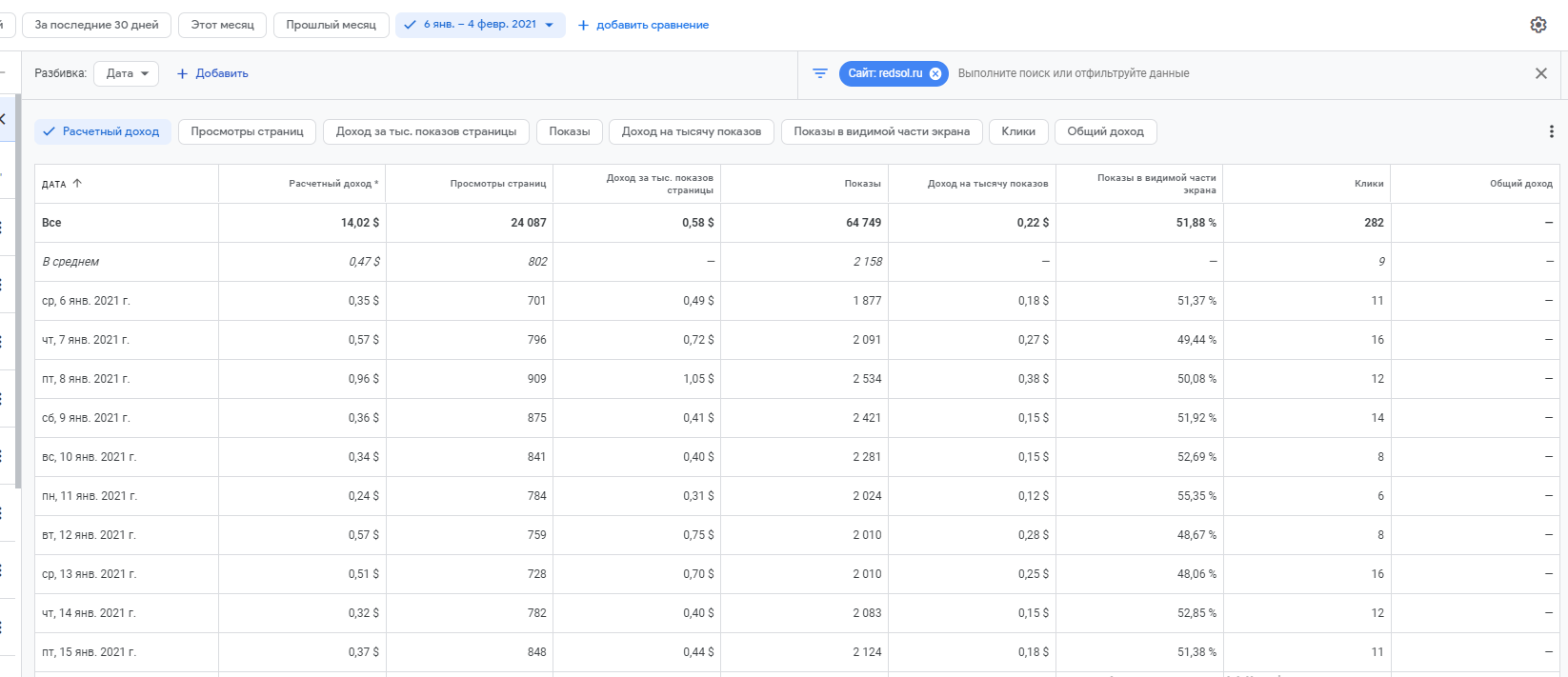The height and width of the screenshot is (677, 1568).
Task: Enable the Просмотры страниц metric chip
Action: pyautogui.click(x=247, y=131)
